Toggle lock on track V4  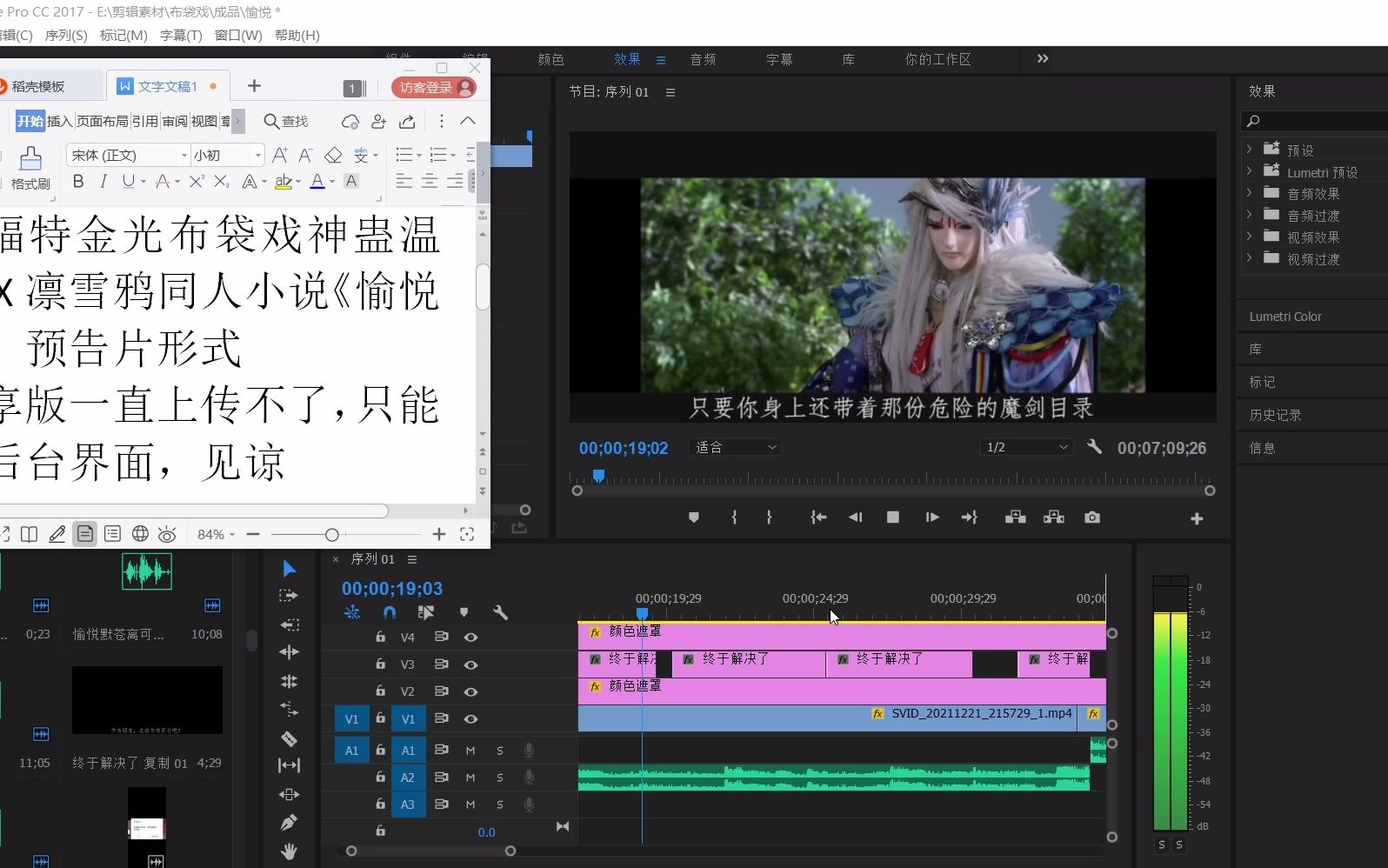[380, 638]
